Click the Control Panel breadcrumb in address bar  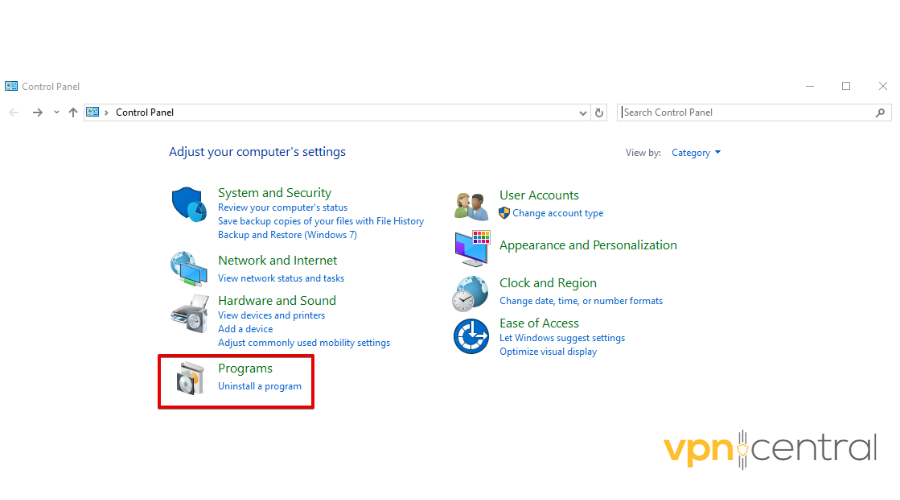[145, 113]
